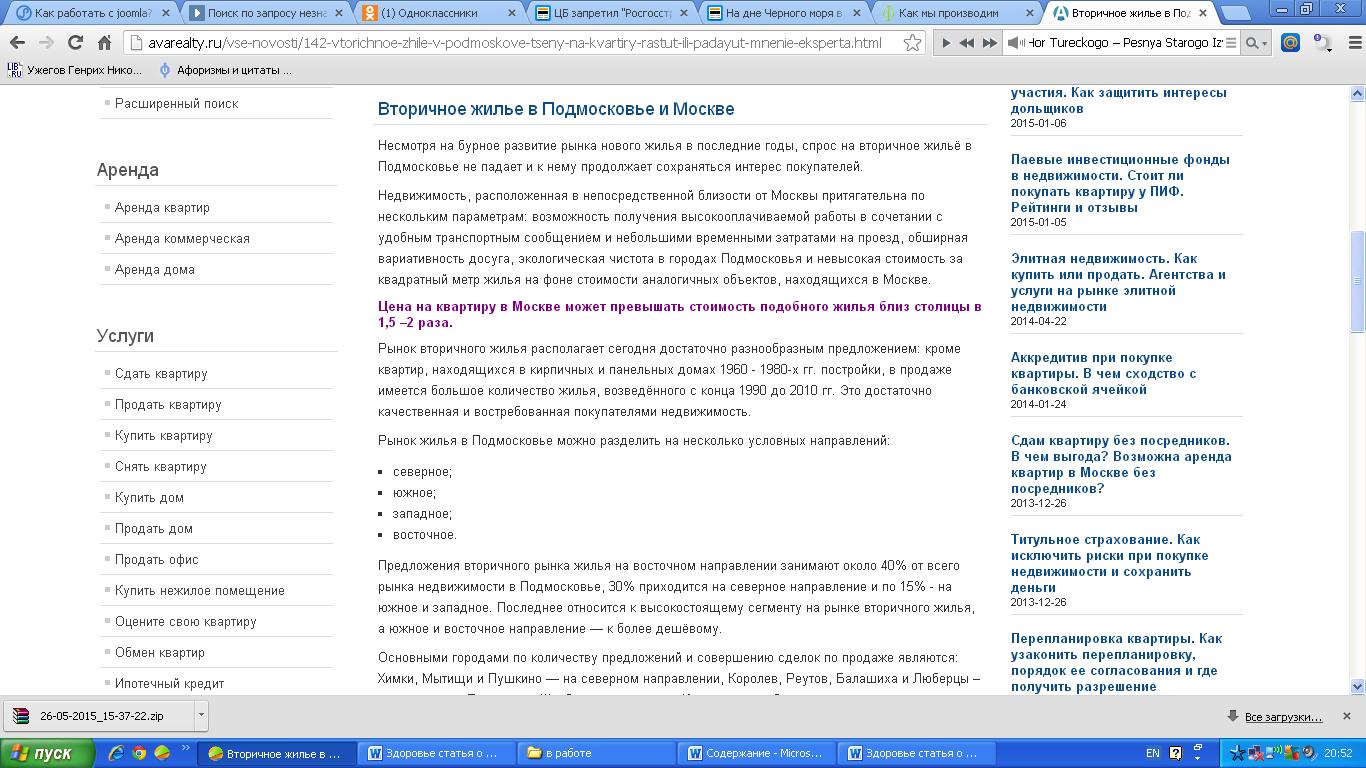Open the zip download options dropdown arrow
The height and width of the screenshot is (768, 1366).
point(201,716)
